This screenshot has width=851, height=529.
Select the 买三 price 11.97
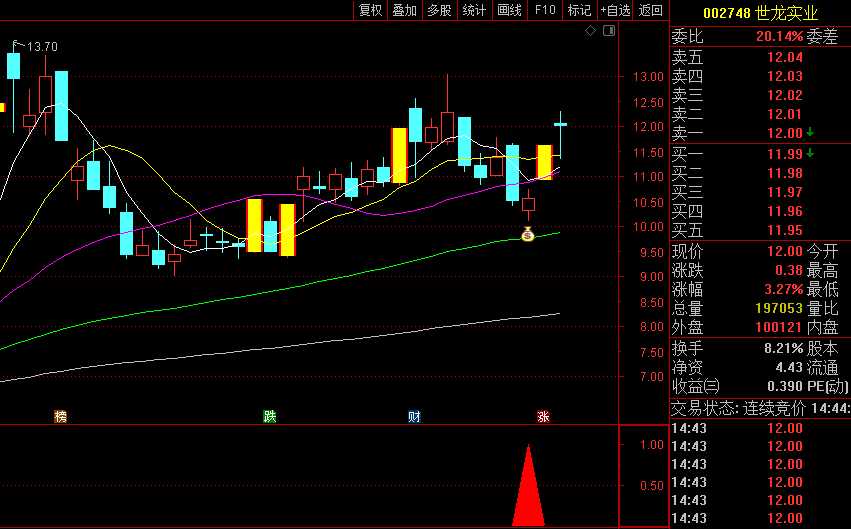pos(785,193)
